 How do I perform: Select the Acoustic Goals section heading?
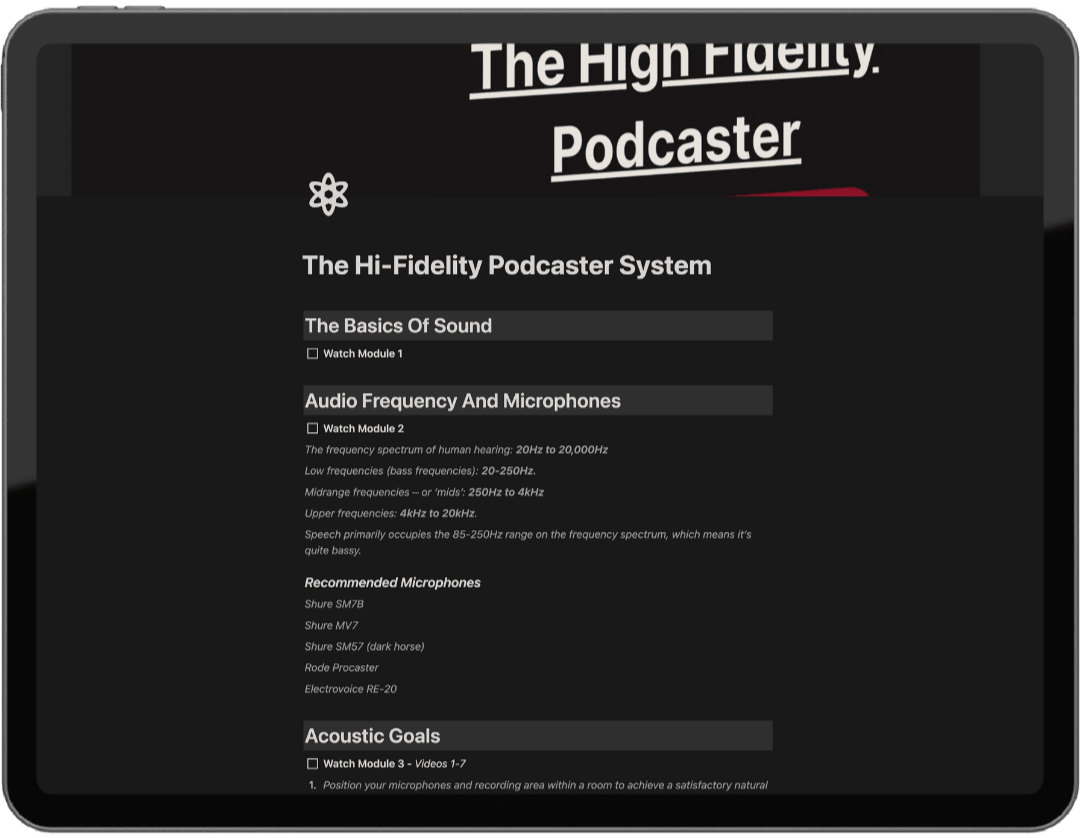[x=372, y=736]
